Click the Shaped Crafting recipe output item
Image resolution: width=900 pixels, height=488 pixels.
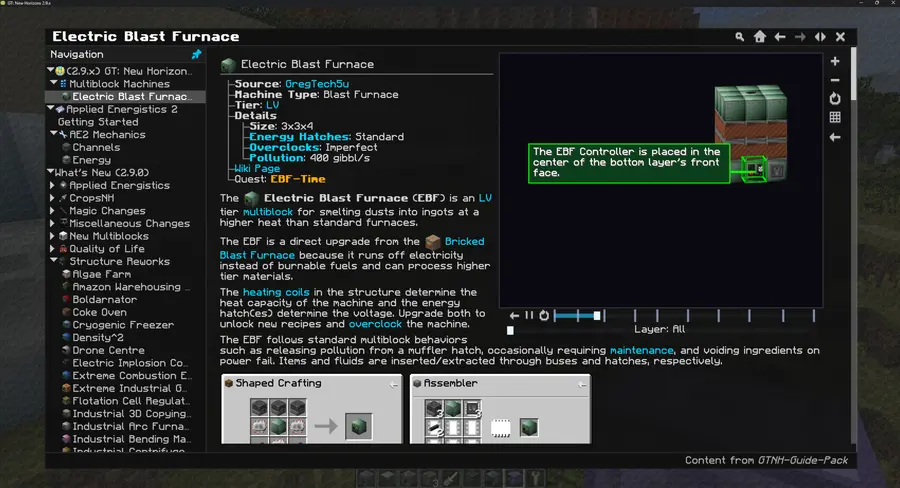click(x=359, y=427)
